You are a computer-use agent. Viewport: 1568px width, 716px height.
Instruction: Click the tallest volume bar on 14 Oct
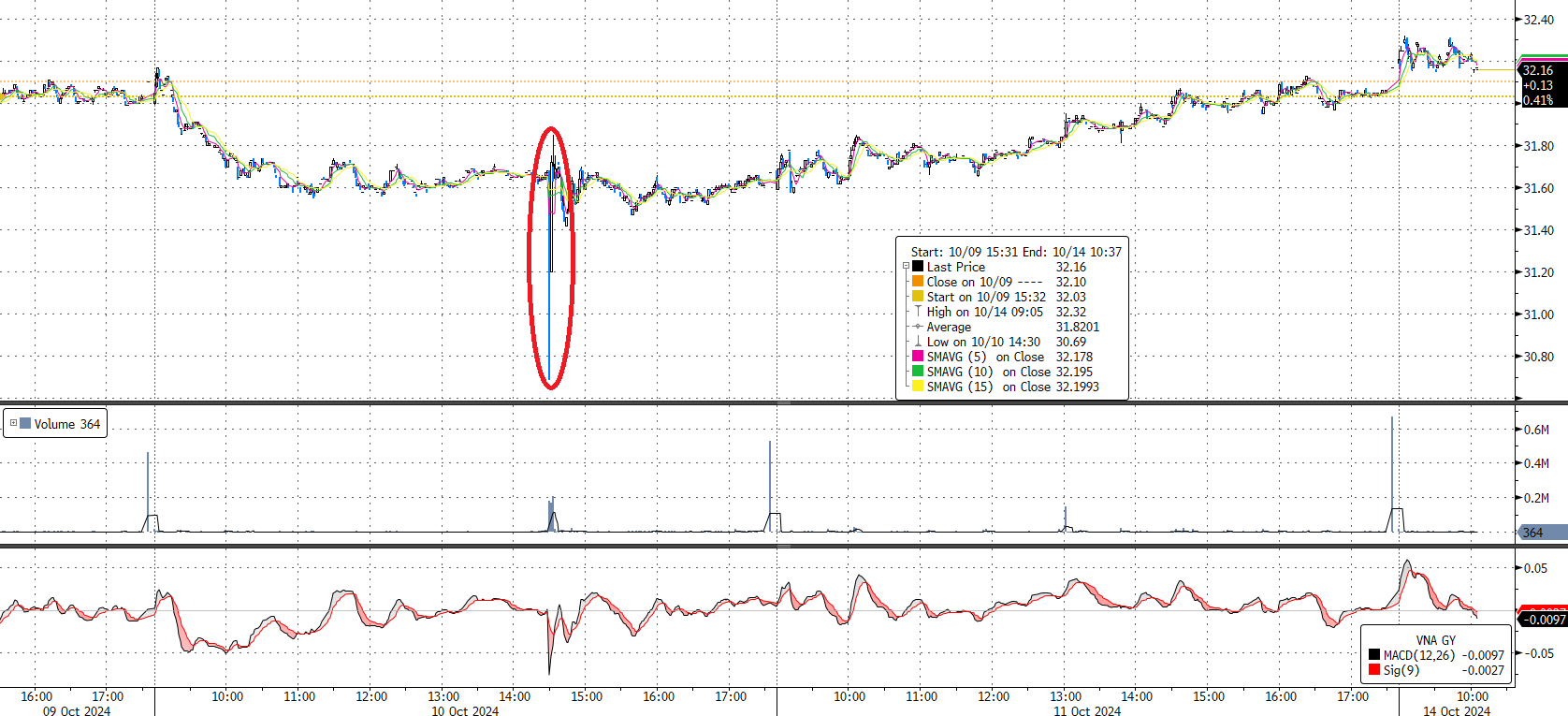tap(1392, 474)
